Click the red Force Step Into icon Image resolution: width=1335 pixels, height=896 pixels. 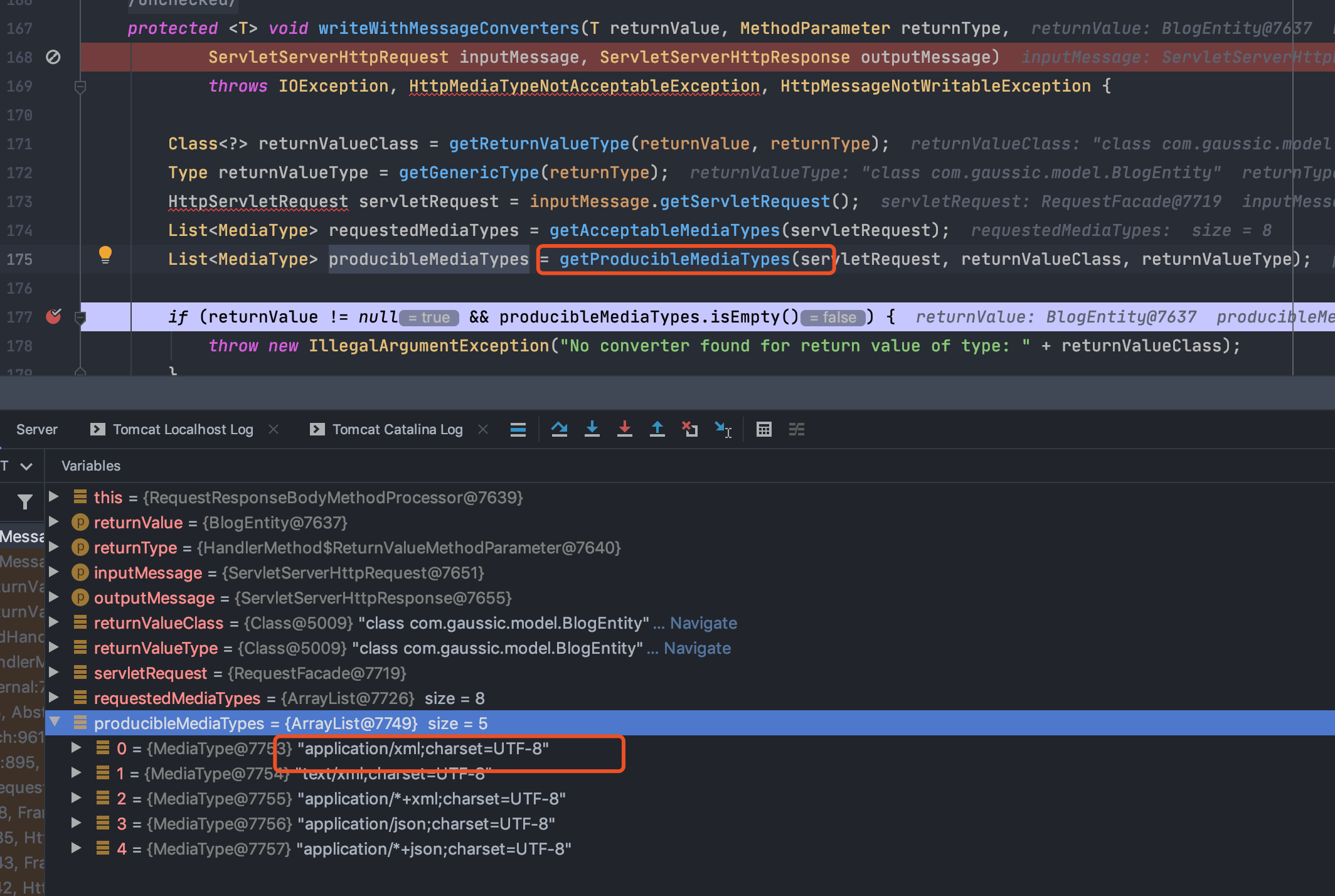coord(624,430)
